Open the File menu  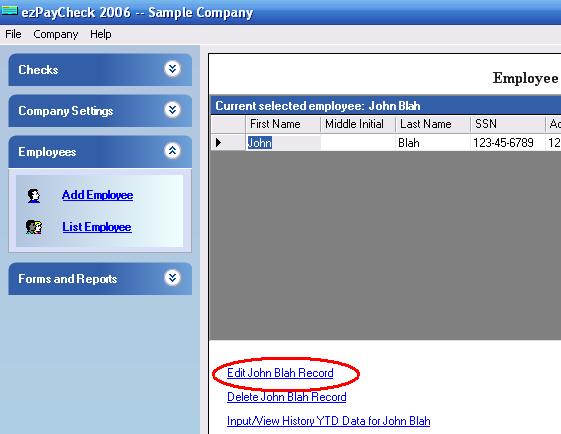coord(13,34)
